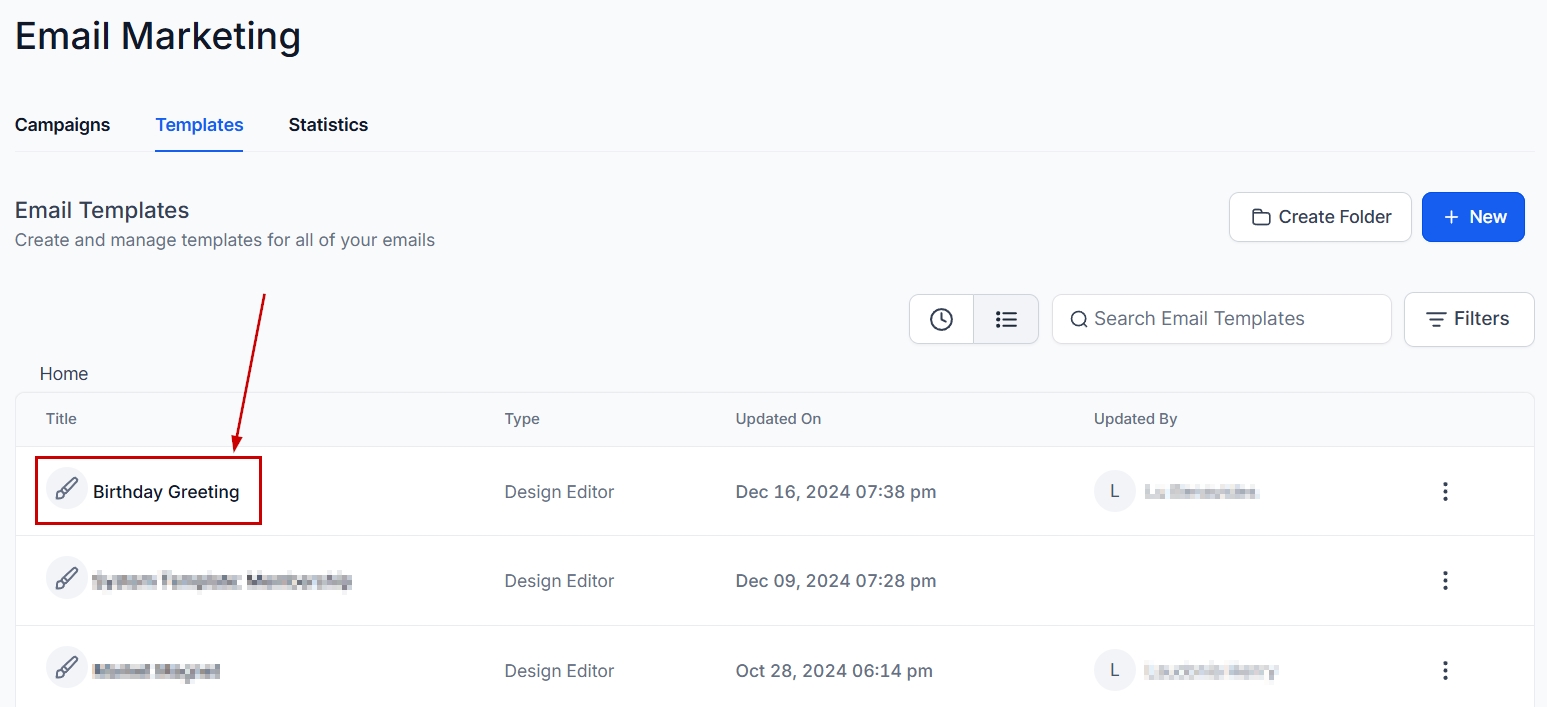Click the second row design editor brush icon
Viewport: 1547px width, 707px height.
[x=66, y=579]
